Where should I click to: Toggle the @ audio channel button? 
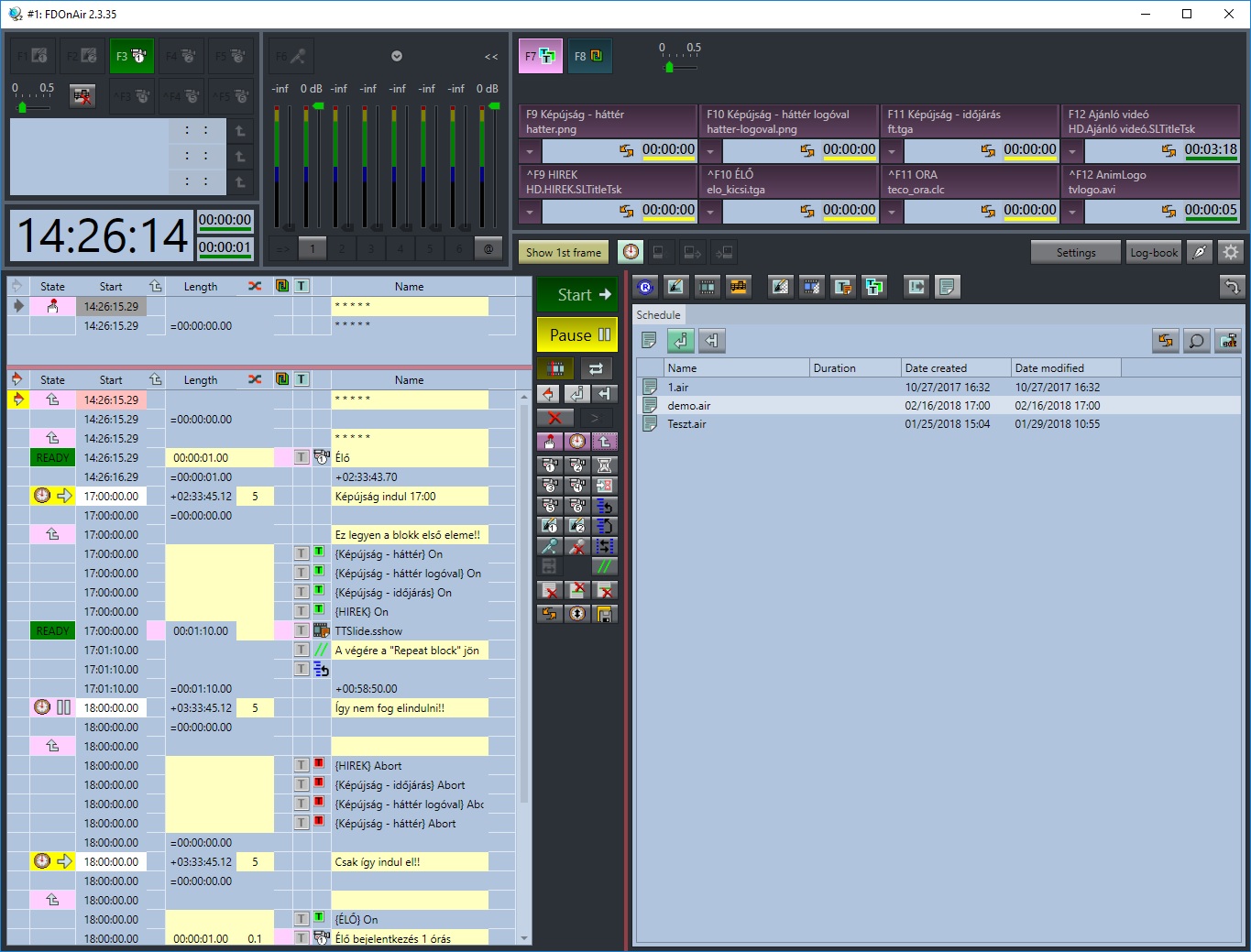488,247
